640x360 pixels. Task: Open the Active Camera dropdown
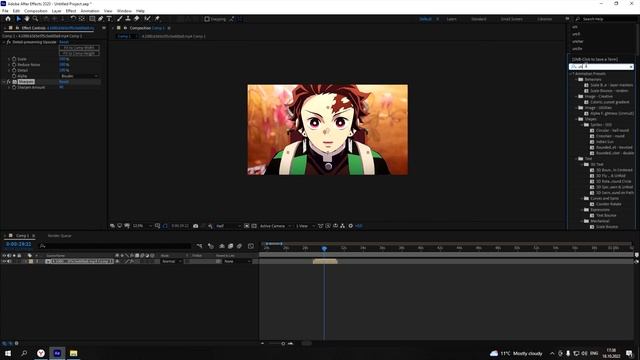tap(276, 226)
